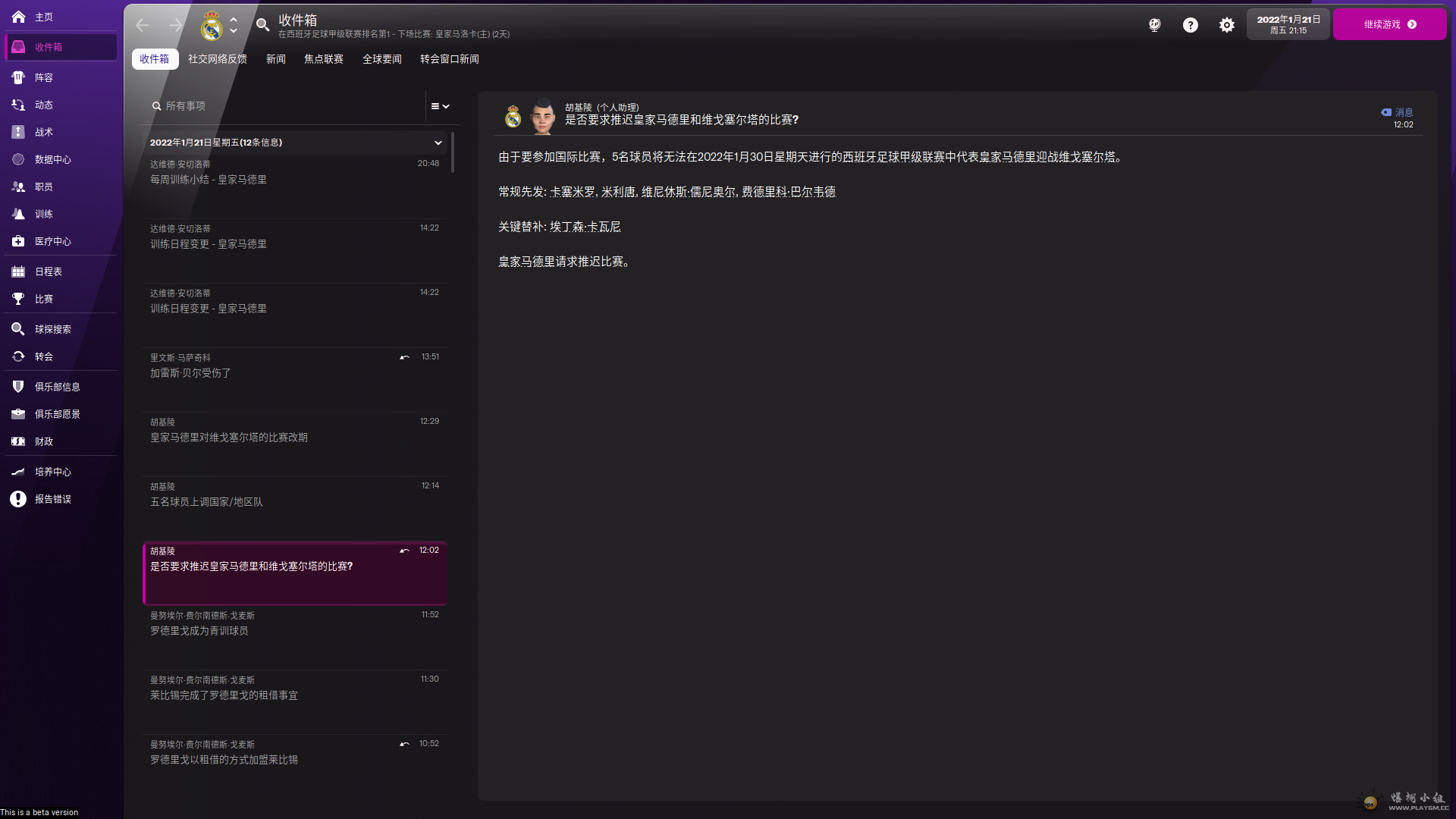1456x819 pixels.
Task: Open the 动态 dynamics sidebar icon
Action: (x=18, y=105)
